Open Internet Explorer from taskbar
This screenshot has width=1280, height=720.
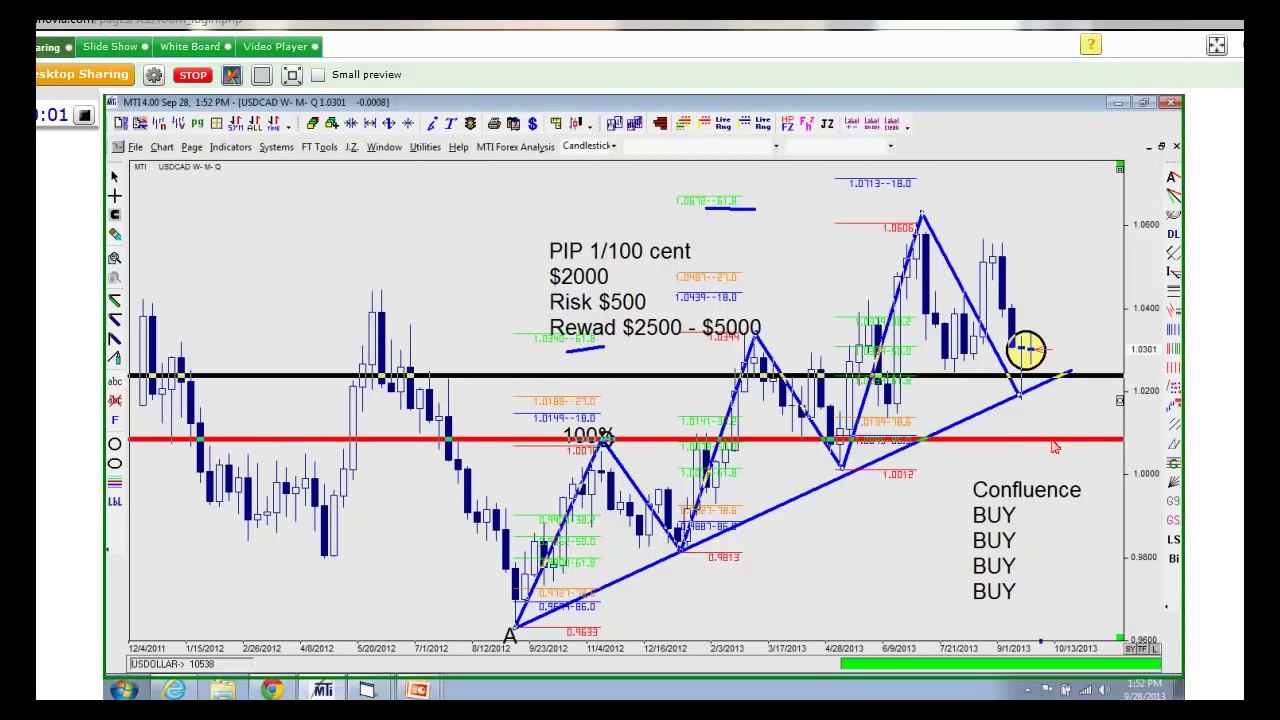(x=174, y=689)
